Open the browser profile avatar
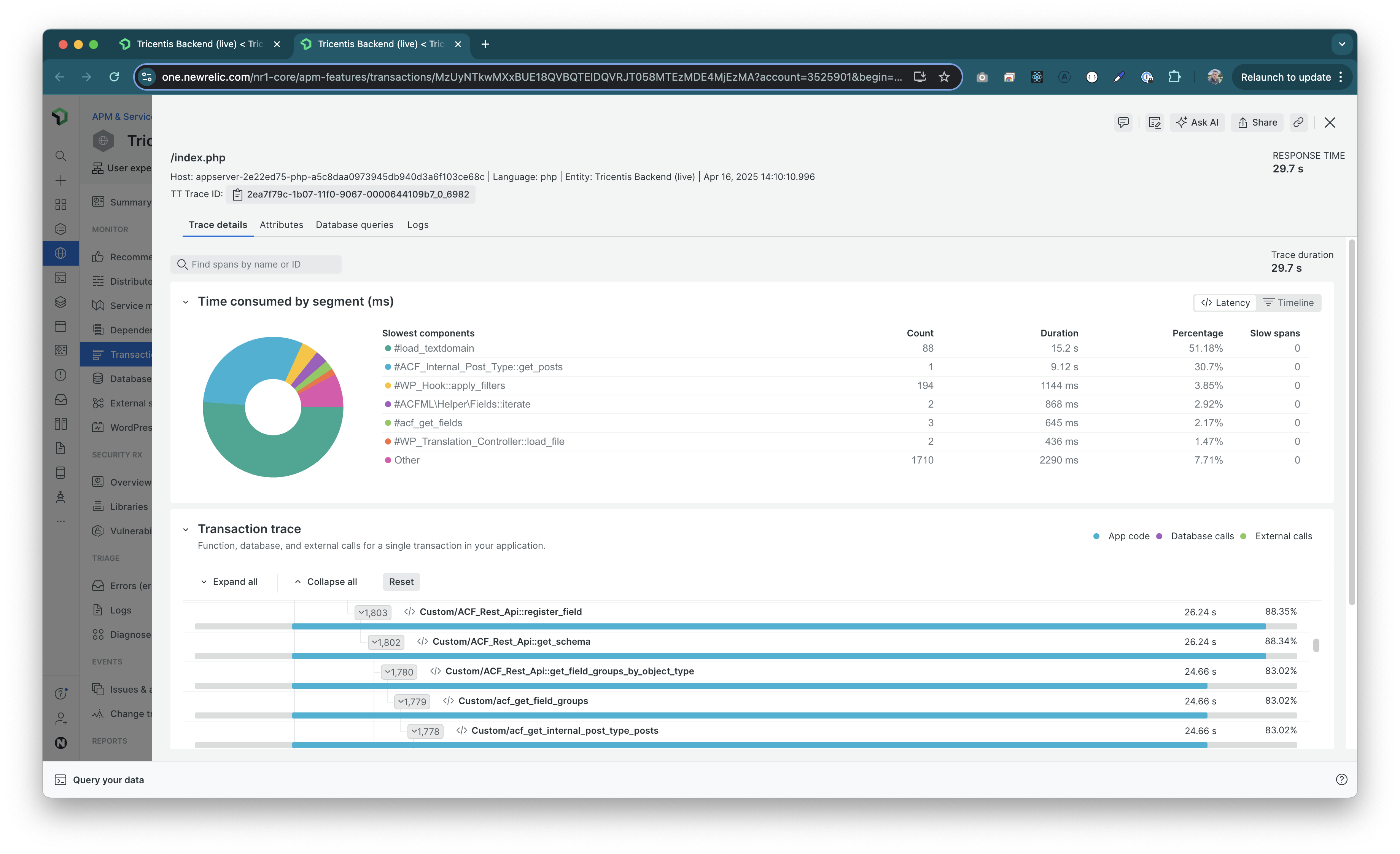This screenshot has height=854, width=1400. pos(1215,77)
